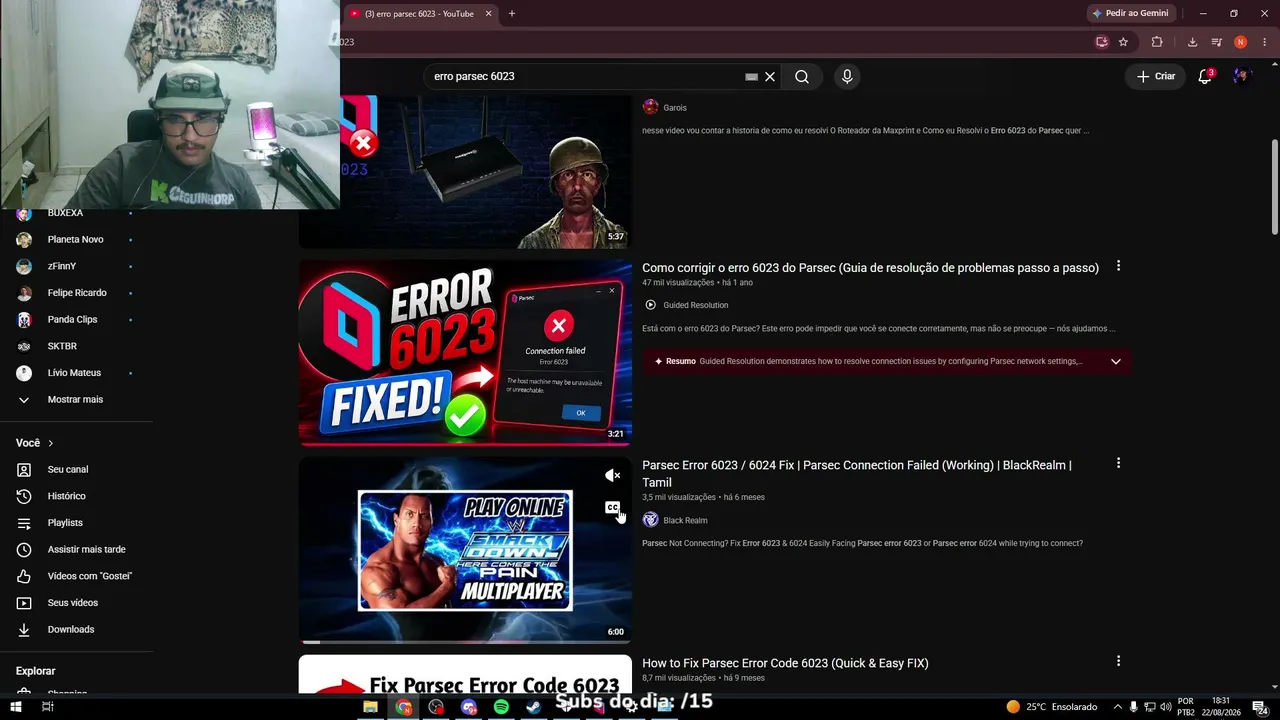Open the Planeta Novo subscription
The height and width of the screenshot is (720, 1280).
pos(76,239)
